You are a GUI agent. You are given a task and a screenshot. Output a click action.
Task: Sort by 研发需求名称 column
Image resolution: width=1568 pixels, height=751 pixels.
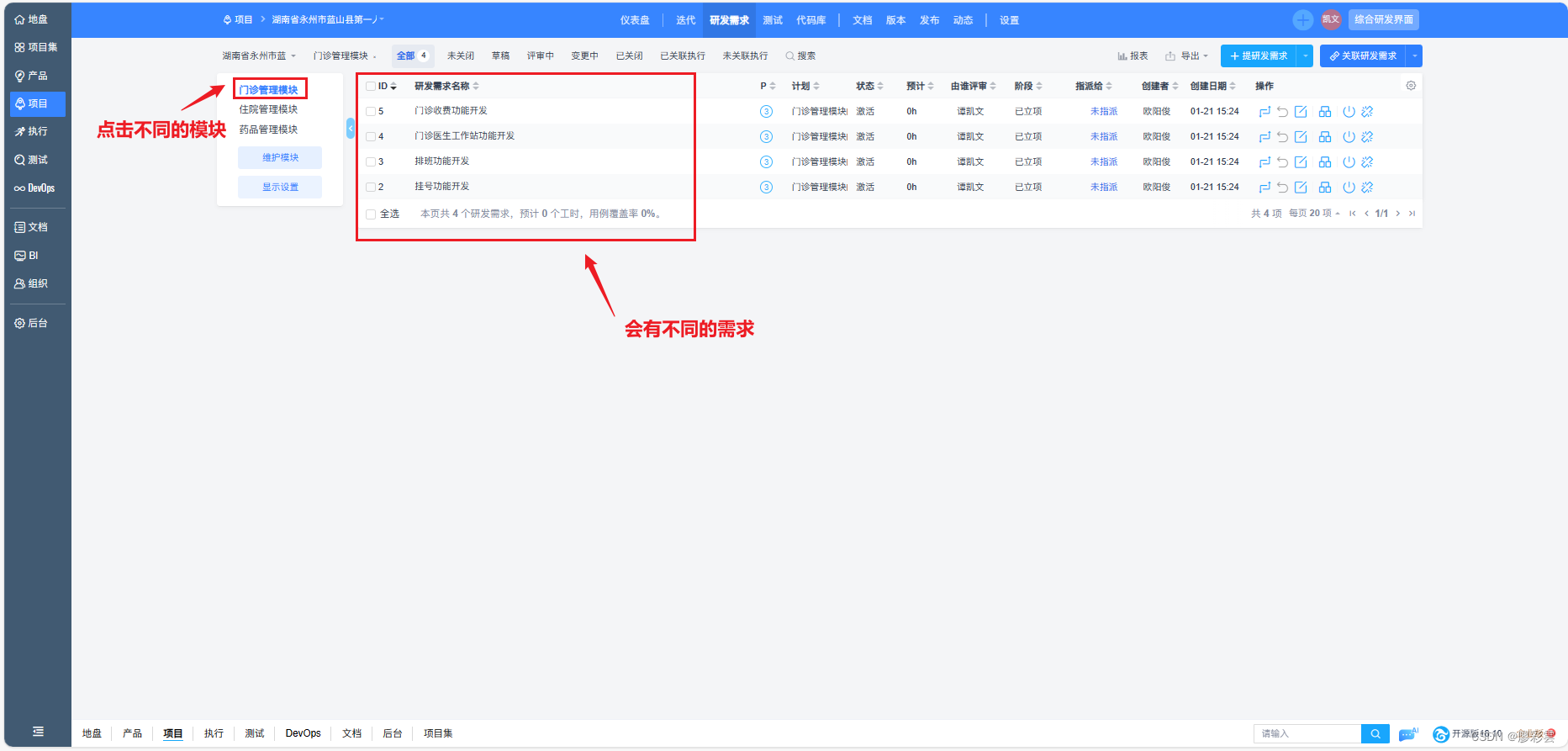coord(446,86)
